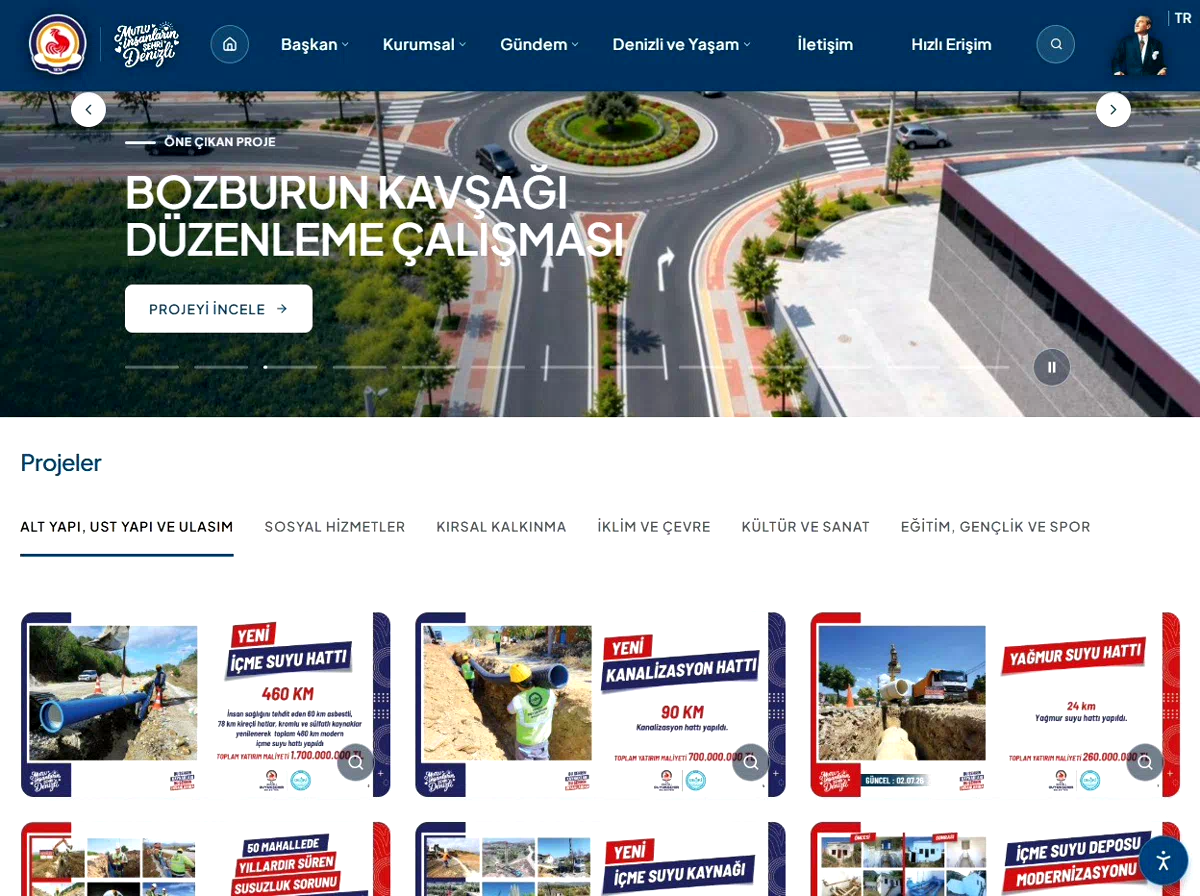This screenshot has height=896, width=1200.
Task: Select the Kırsal Kalkınma tab
Action: pyautogui.click(x=501, y=527)
